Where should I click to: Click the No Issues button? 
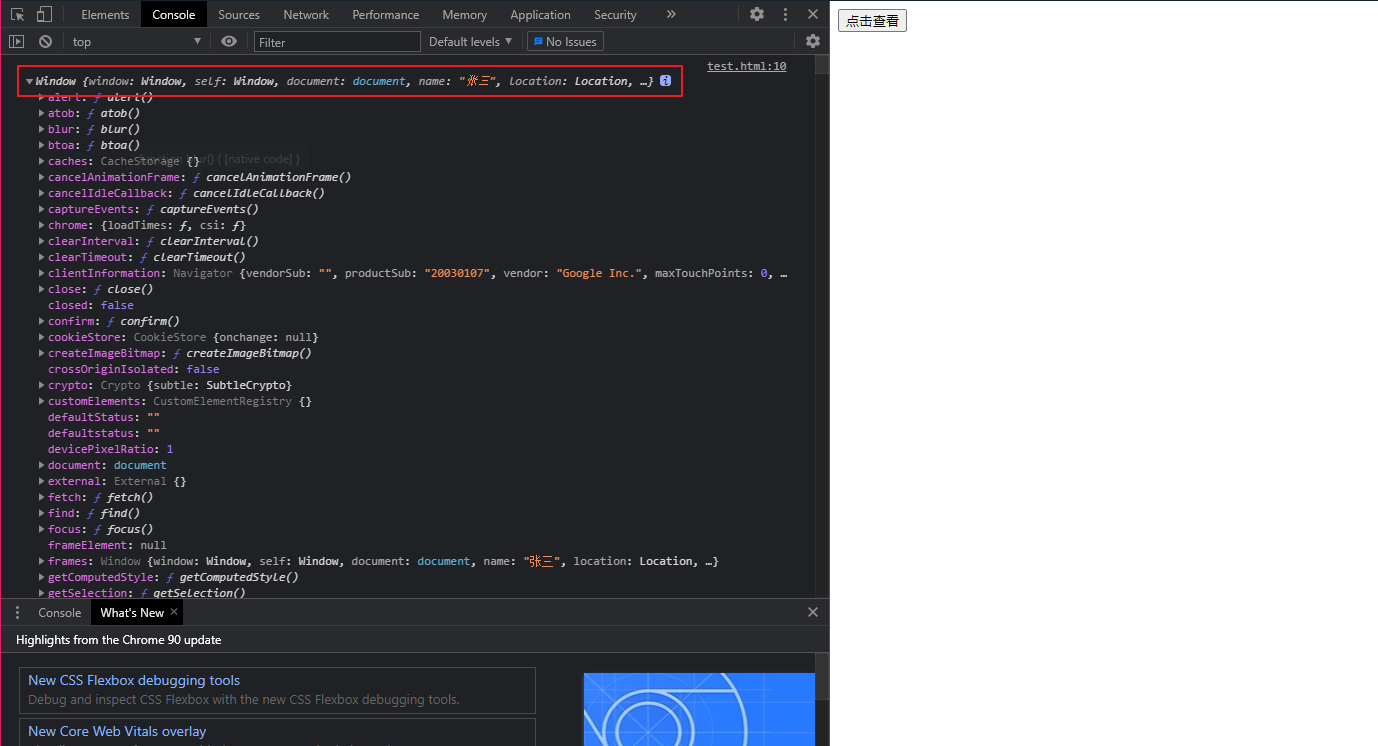565,41
